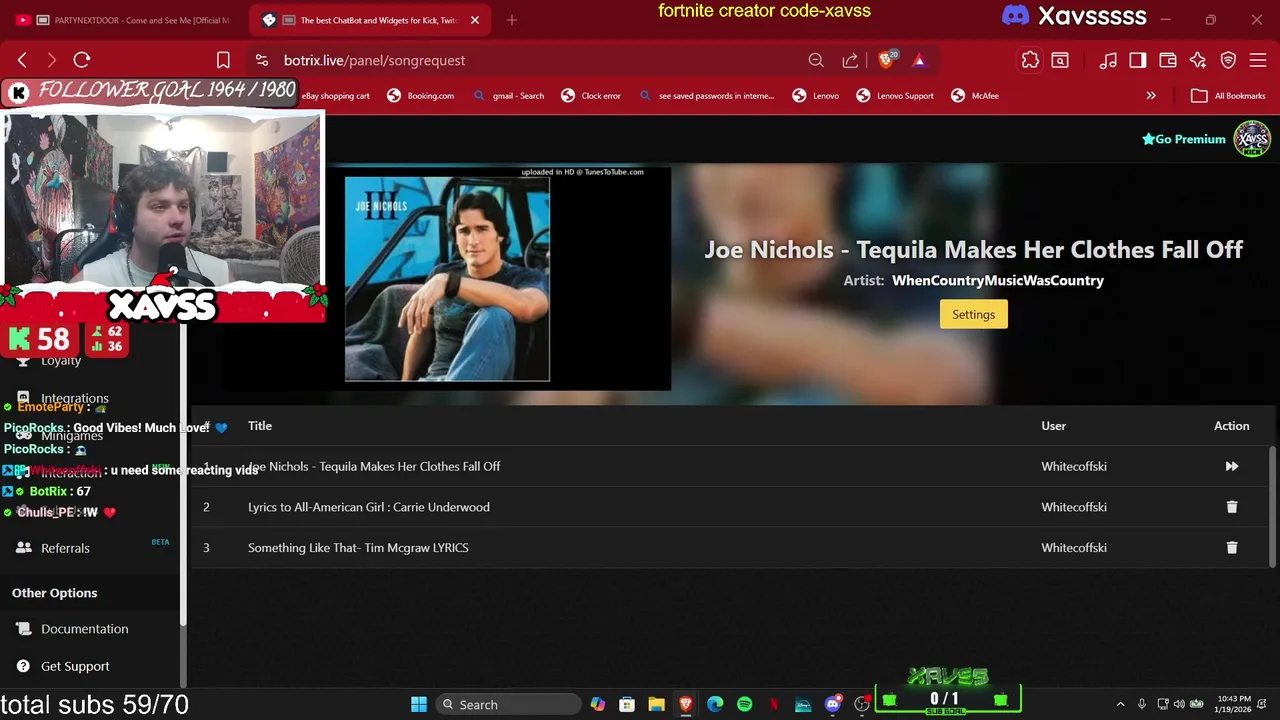The image size is (1280, 720).
Task: Zoom out using magnifier icon
Action: (816, 60)
